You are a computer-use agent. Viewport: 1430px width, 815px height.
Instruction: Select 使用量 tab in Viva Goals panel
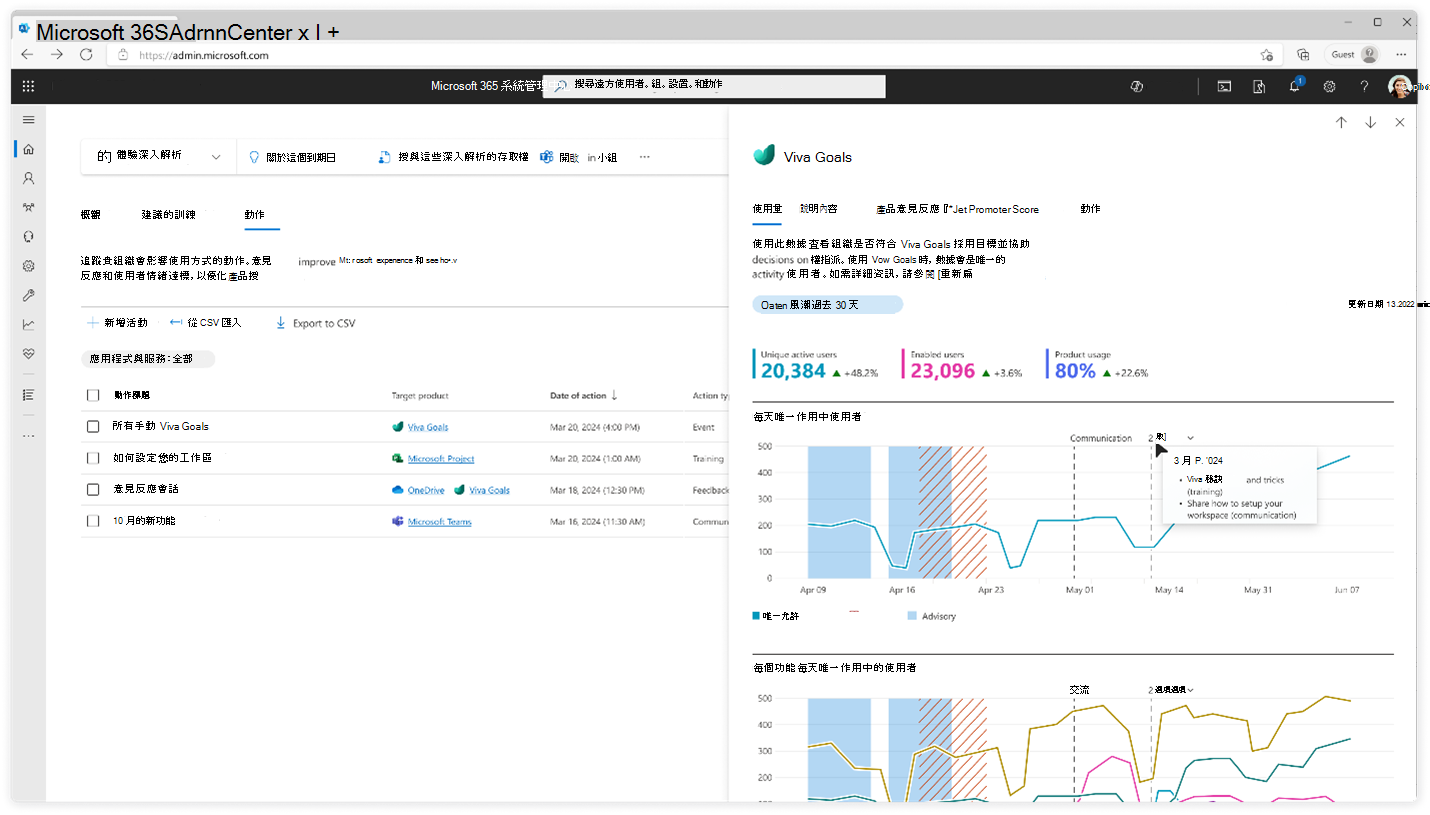[767, 209]
